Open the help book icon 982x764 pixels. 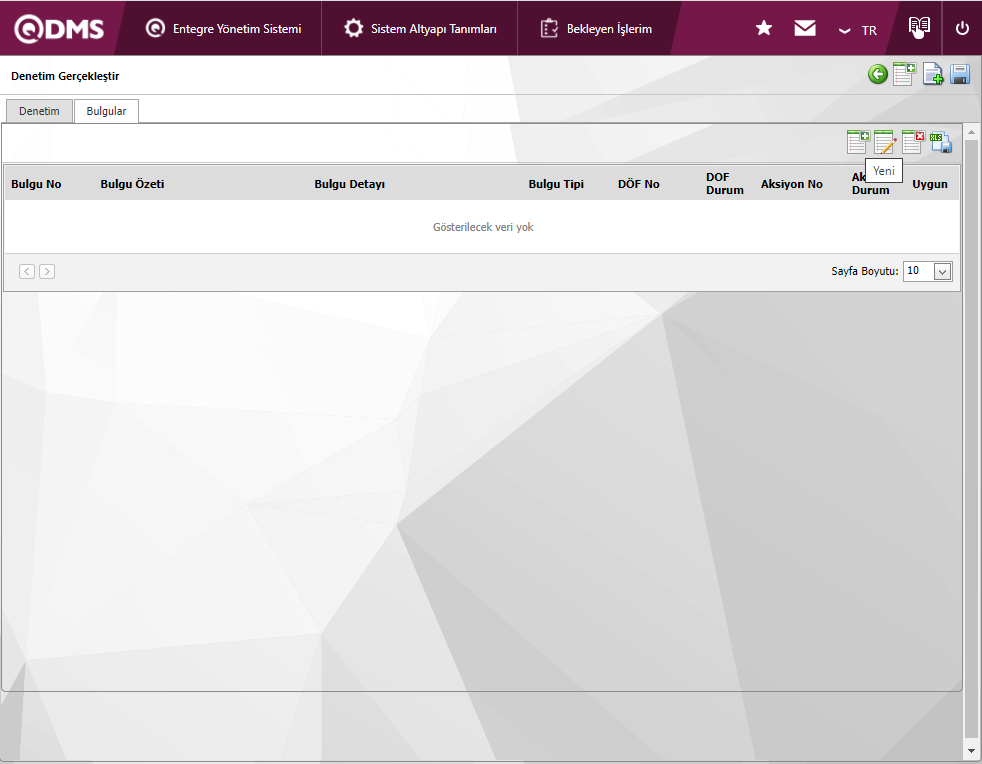pyautogui.click(x=919, y=27)
